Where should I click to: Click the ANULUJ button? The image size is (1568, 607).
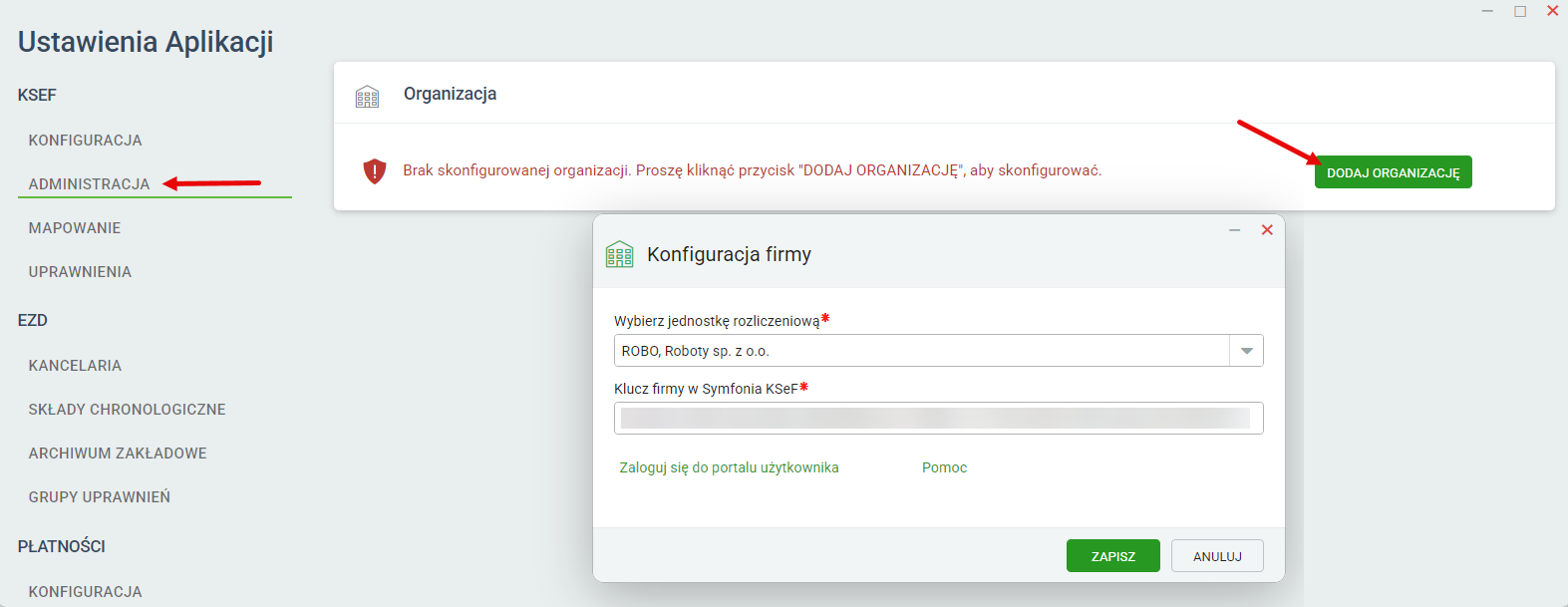pos(1217,556)
